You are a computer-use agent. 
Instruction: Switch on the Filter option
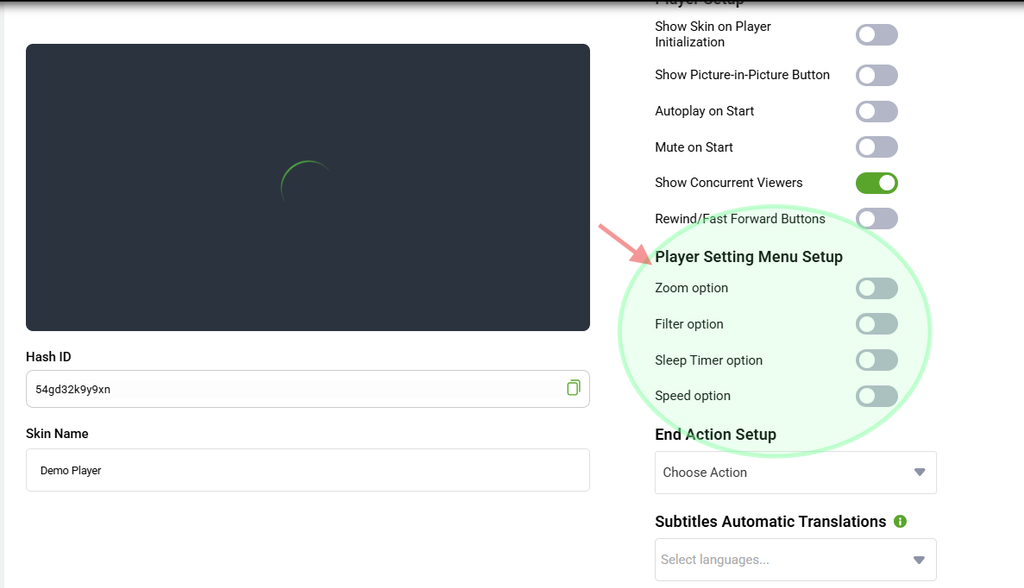click(876, 324)
